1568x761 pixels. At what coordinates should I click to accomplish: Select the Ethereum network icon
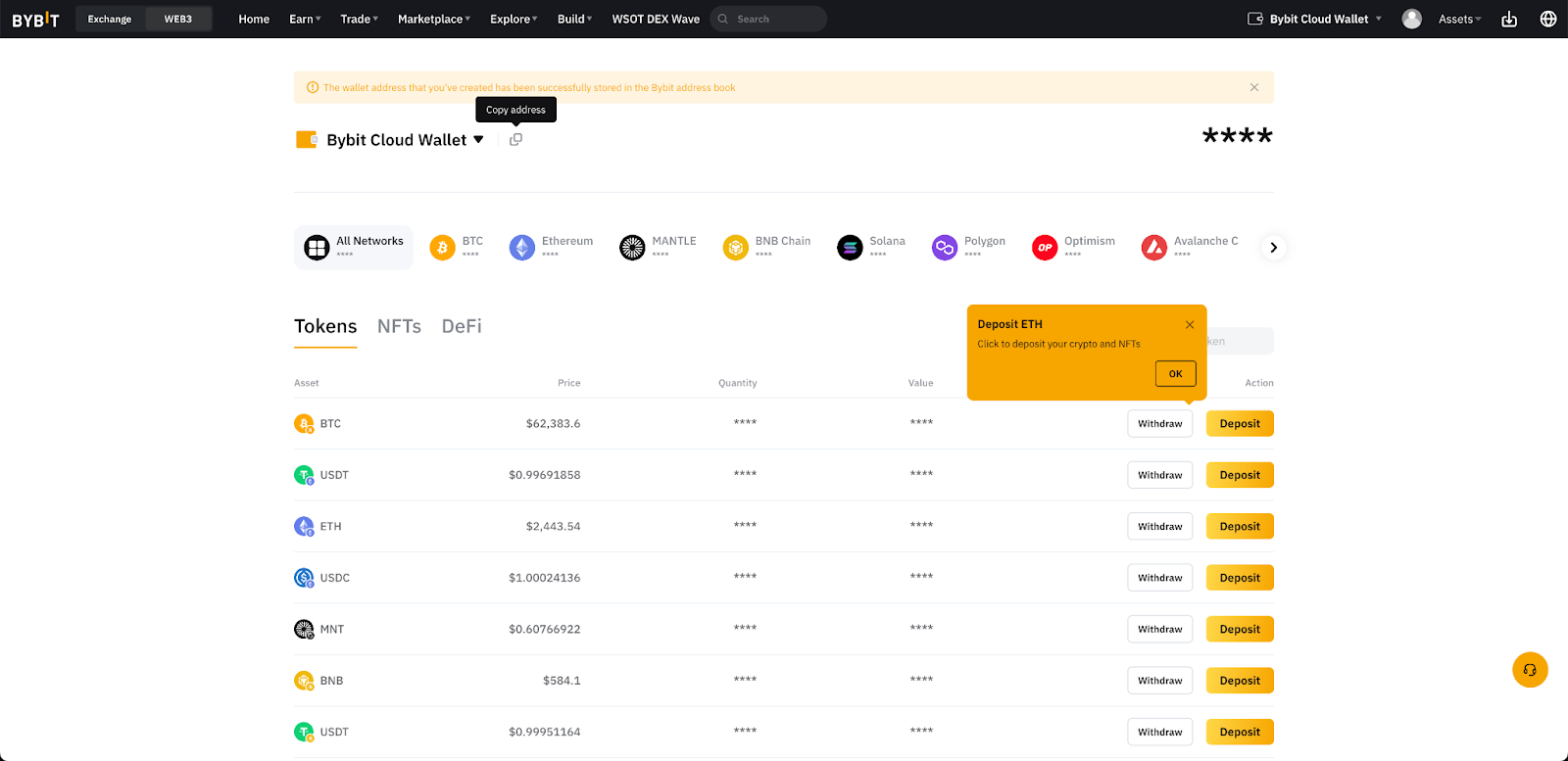522,248
